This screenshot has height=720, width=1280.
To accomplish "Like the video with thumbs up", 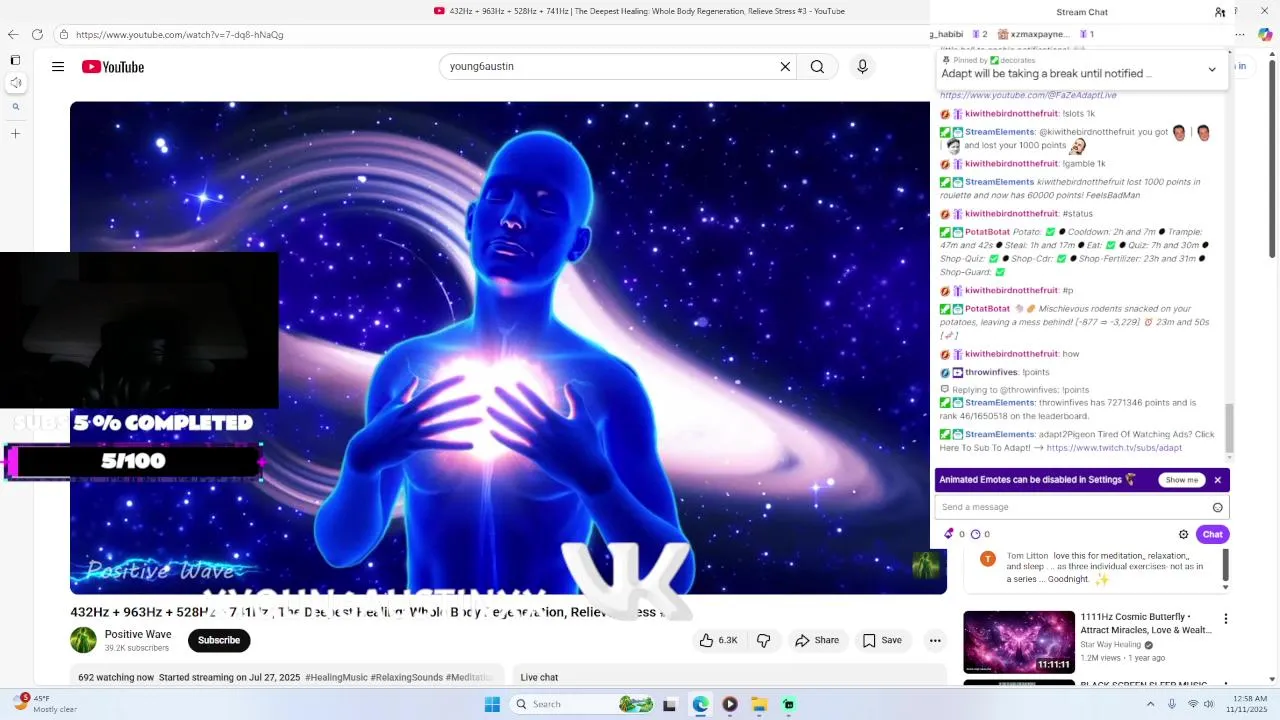I will pyautogui.click(x=718, y=640).
